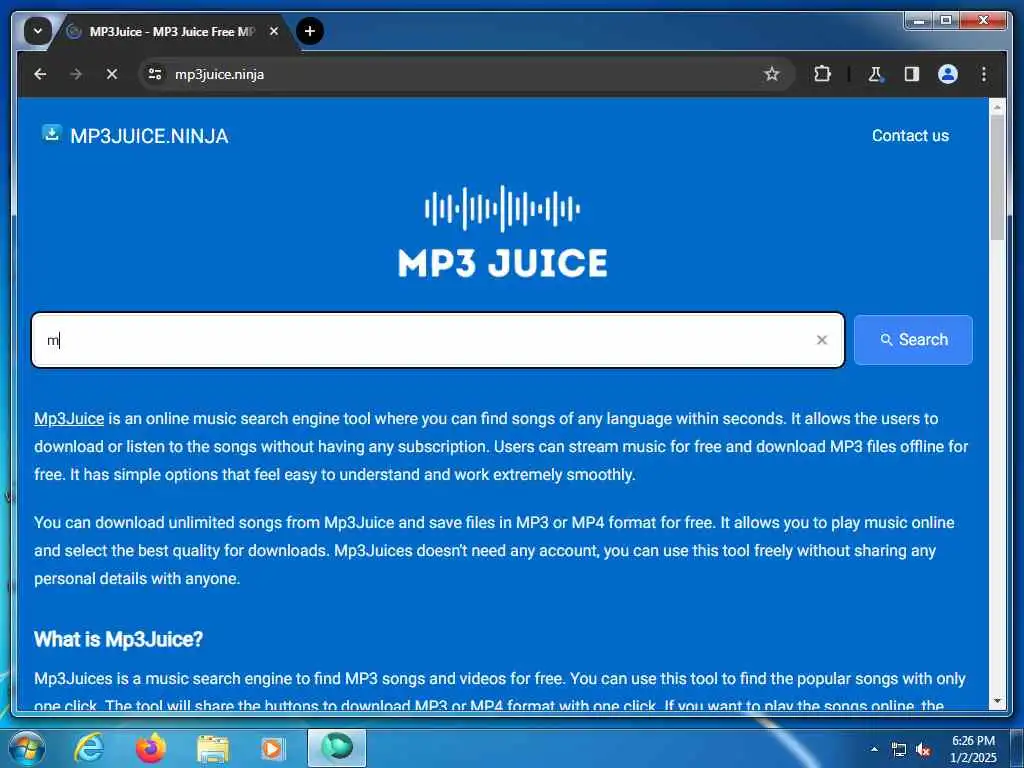
Task: Click the muted volume tray icon
Action: pyautogui.click(x=923, y=750)
